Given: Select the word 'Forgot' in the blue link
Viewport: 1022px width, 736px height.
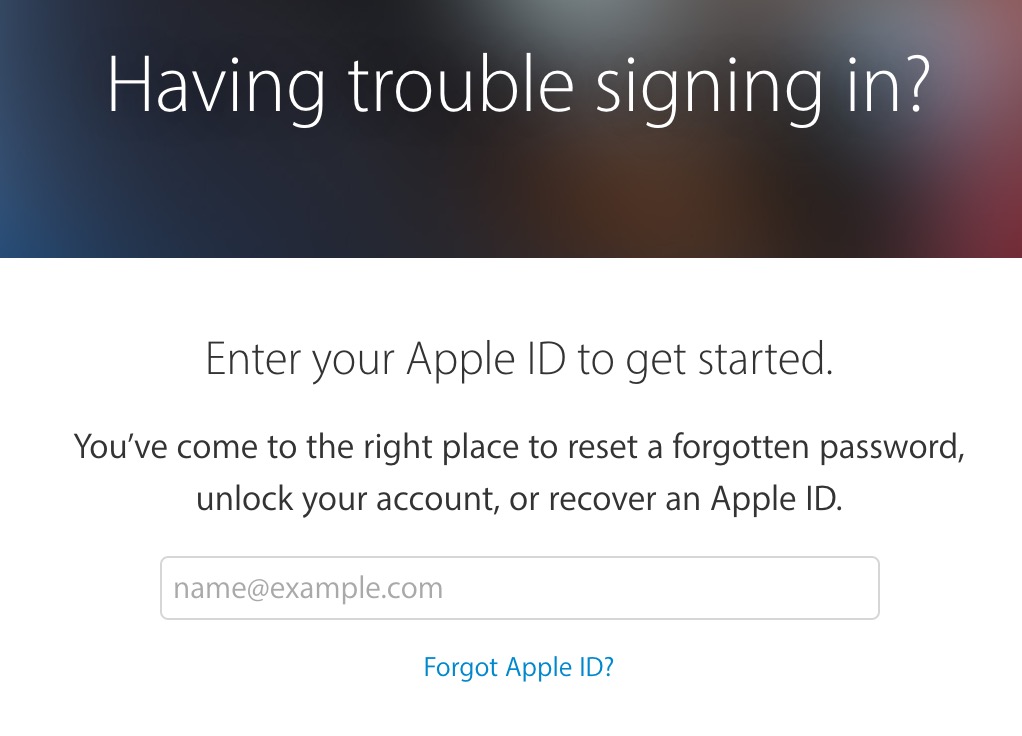Looking at the screenshot, I should (461, 668).
